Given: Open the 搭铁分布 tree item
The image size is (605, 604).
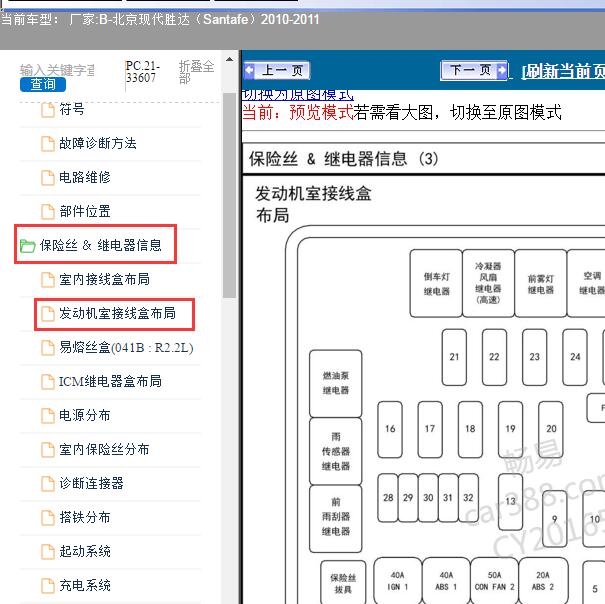Looking at the screenshot, I should click(x=85, y=517).
